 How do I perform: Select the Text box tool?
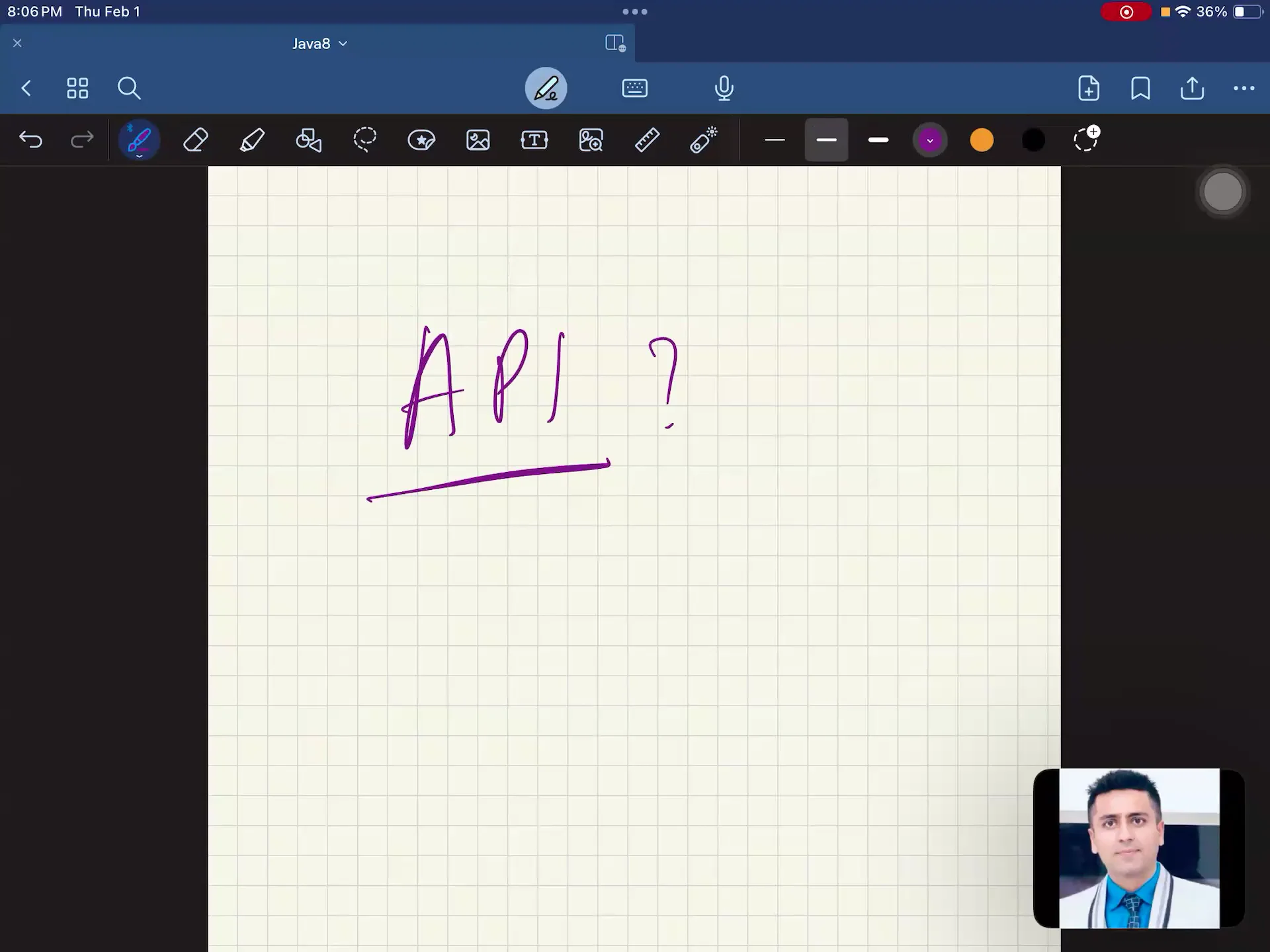pyautogui.click(x=534, y=140)
